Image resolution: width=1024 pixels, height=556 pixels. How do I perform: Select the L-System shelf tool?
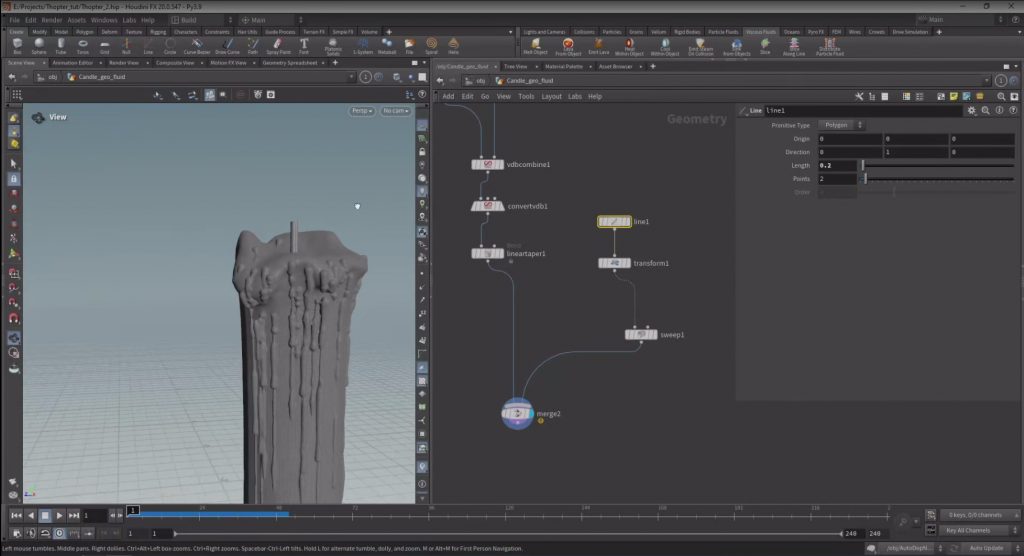[x=362, y=46]
